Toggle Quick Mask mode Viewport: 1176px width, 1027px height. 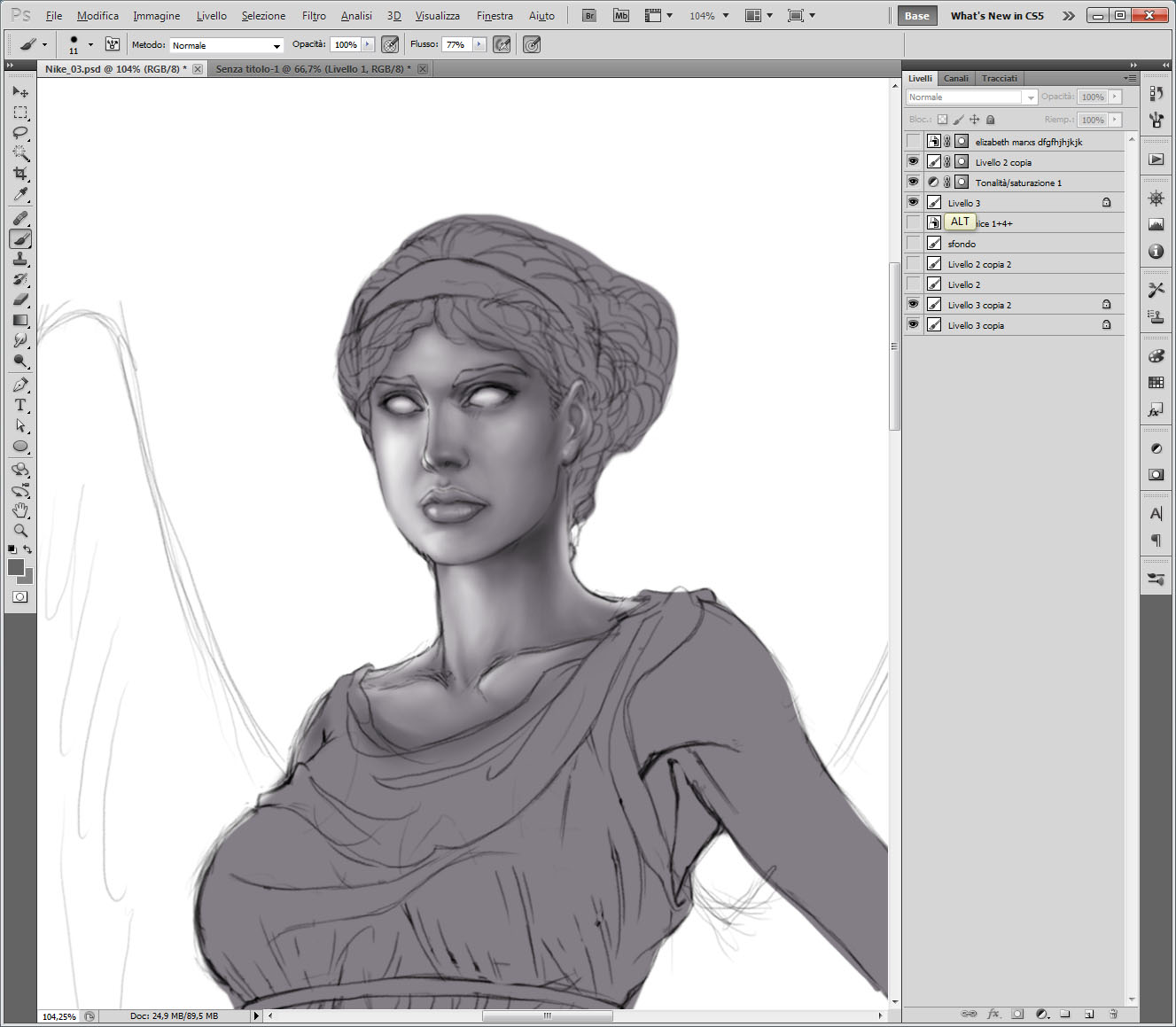[20, 596]
